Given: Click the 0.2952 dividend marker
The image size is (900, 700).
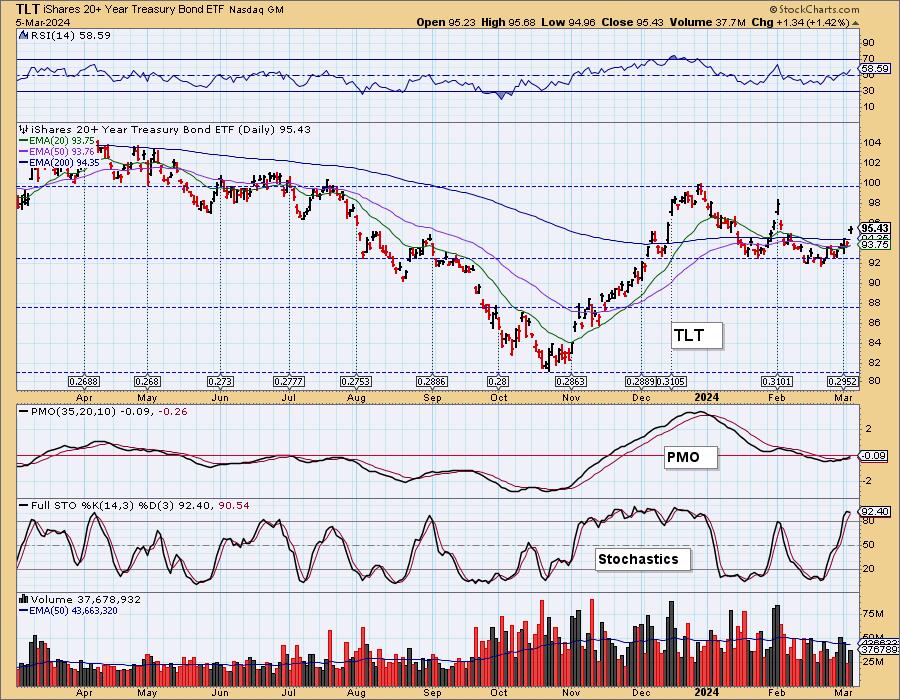Looking at the screenshot, I should click(843, 382).
